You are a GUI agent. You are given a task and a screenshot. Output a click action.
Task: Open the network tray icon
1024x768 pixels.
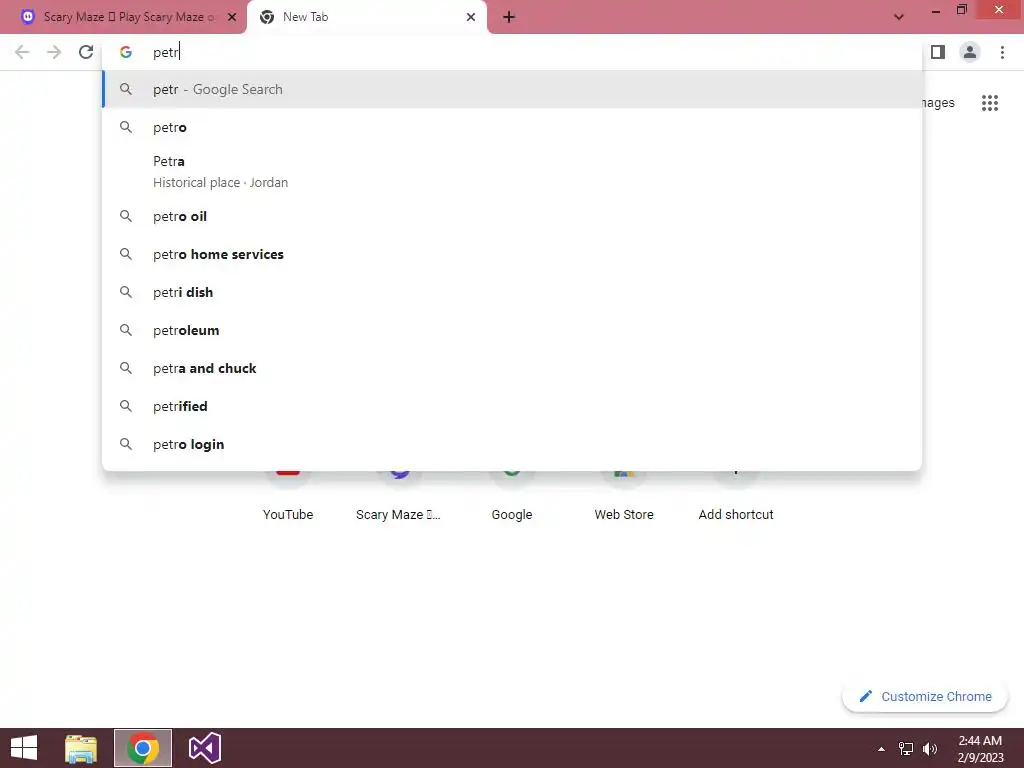(906, 749)
